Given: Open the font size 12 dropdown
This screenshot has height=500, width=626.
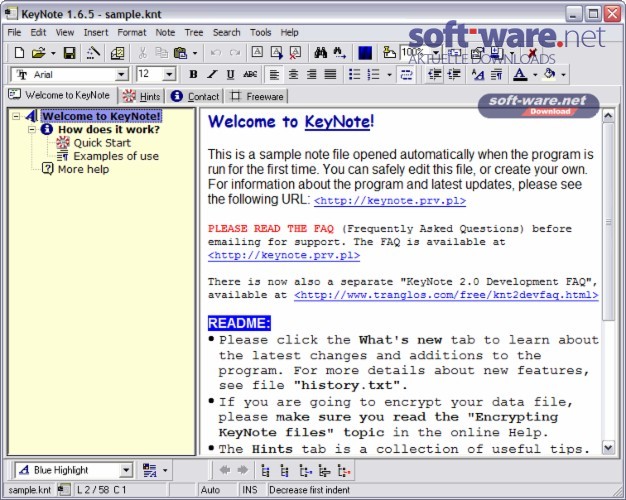Looking at the screenshot, I should click(169, 75).
